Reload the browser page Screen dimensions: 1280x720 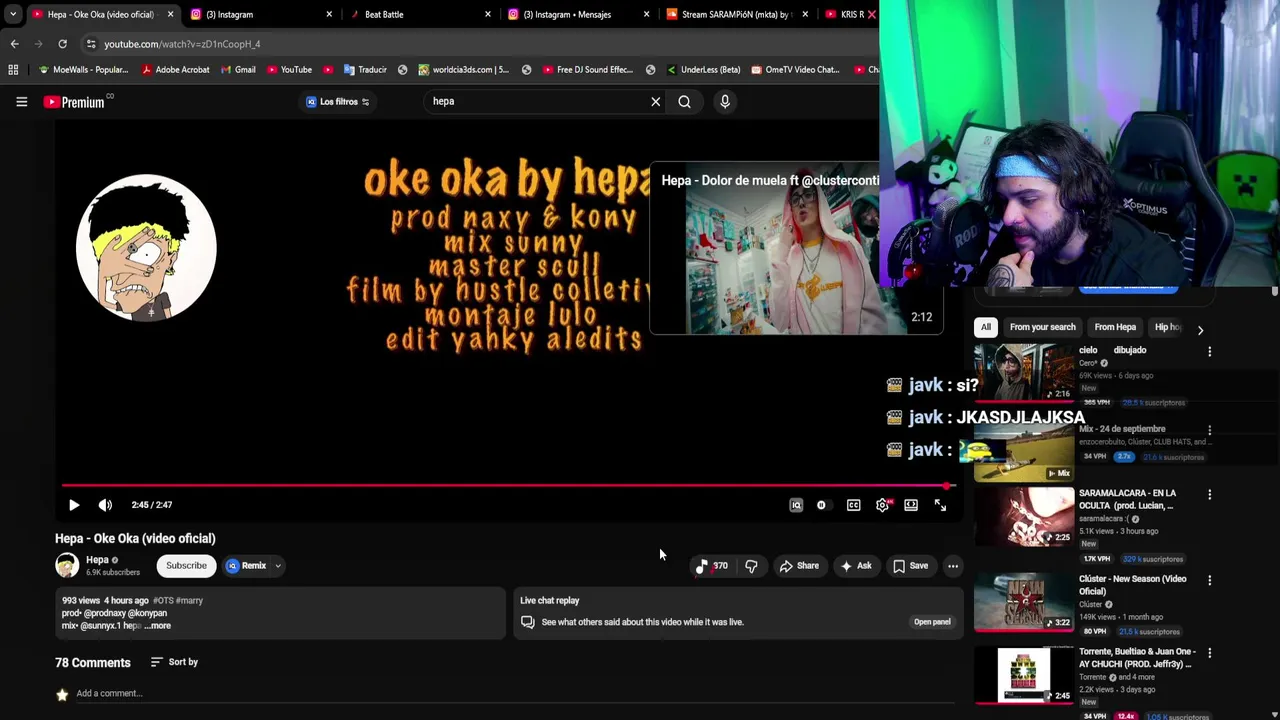62,44
